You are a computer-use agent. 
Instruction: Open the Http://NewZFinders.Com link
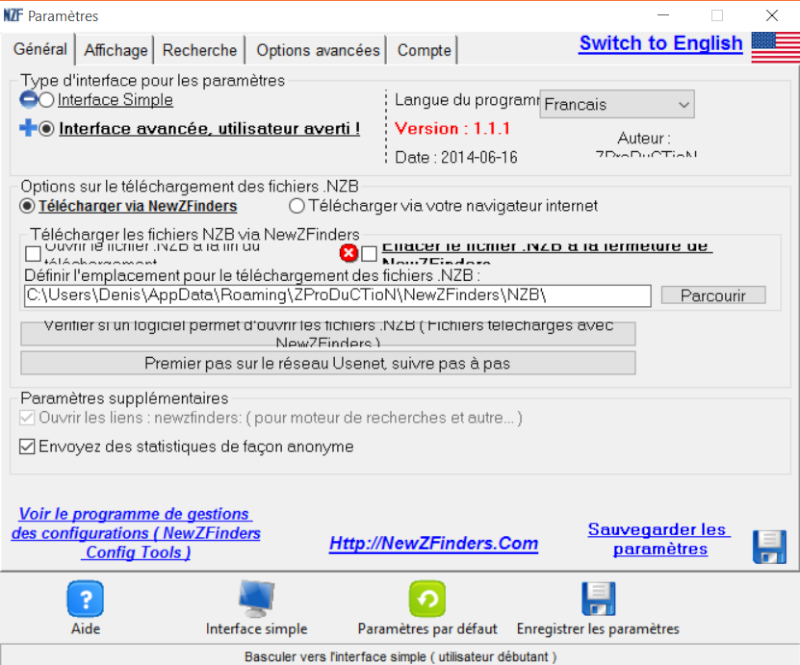point(434,543)
